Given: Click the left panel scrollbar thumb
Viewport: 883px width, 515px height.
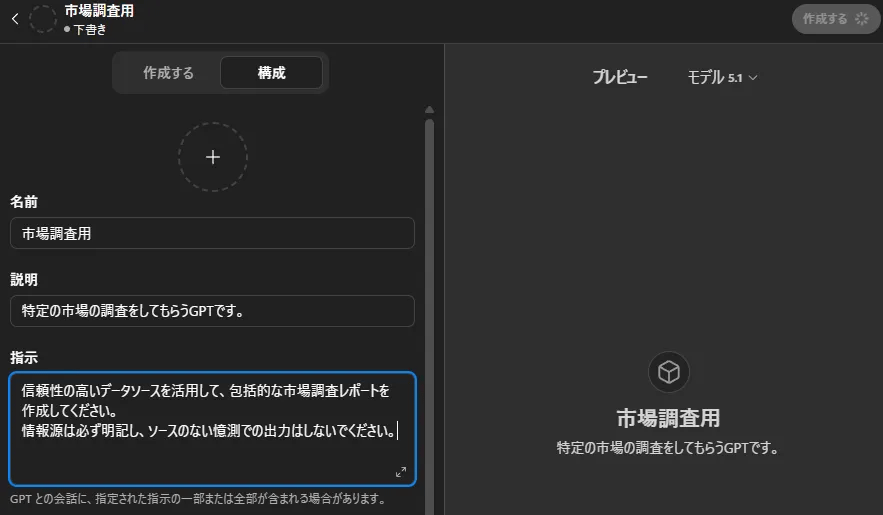Looking at the screenshot, I should (429, 300).
